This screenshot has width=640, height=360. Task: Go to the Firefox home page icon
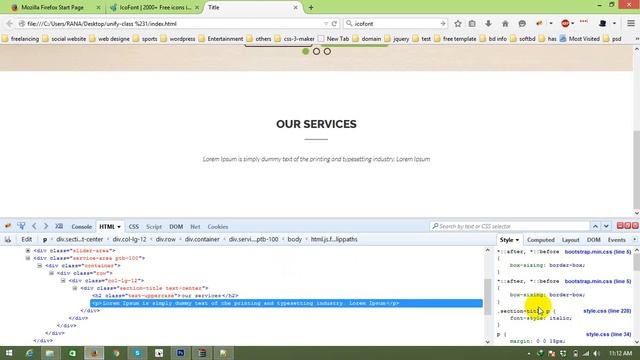pos(505,24)
